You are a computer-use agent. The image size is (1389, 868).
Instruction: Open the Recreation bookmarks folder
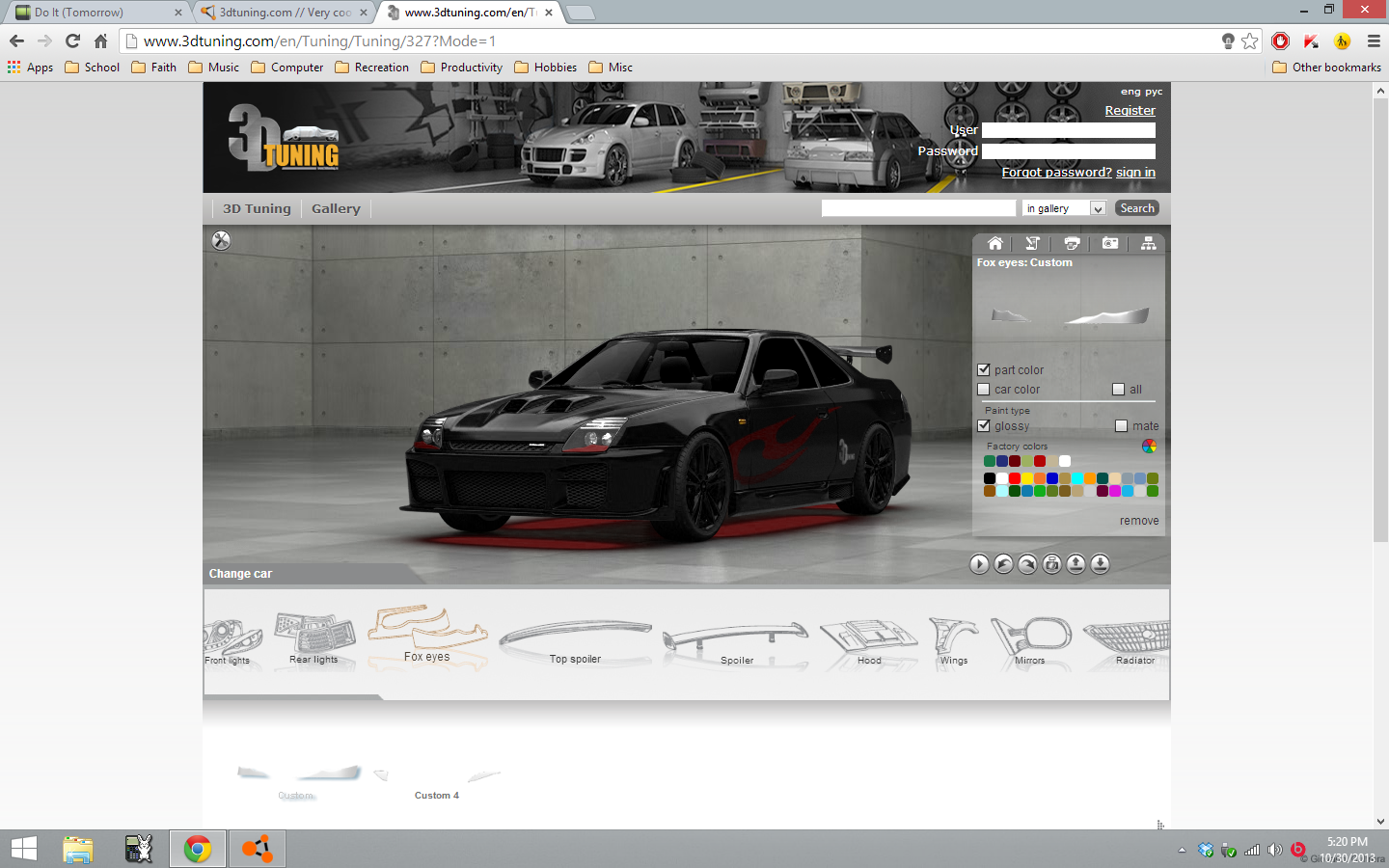[x=372, y=68]
